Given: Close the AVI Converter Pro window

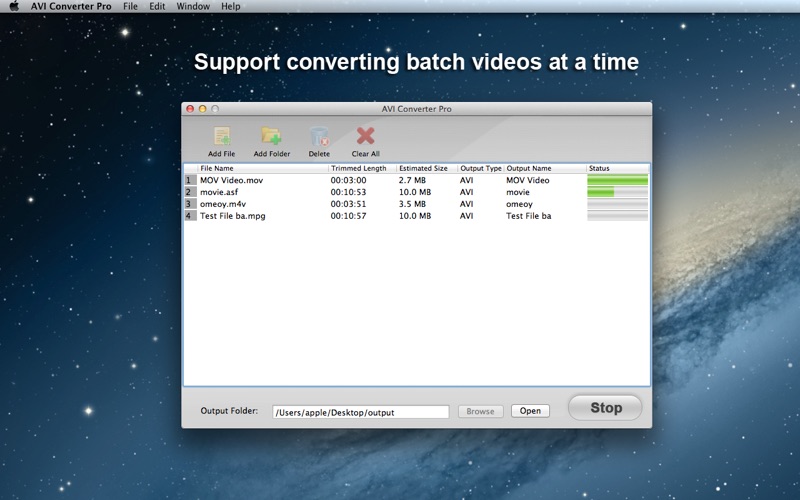Looking at the screenshot, I should pos(190,109).
